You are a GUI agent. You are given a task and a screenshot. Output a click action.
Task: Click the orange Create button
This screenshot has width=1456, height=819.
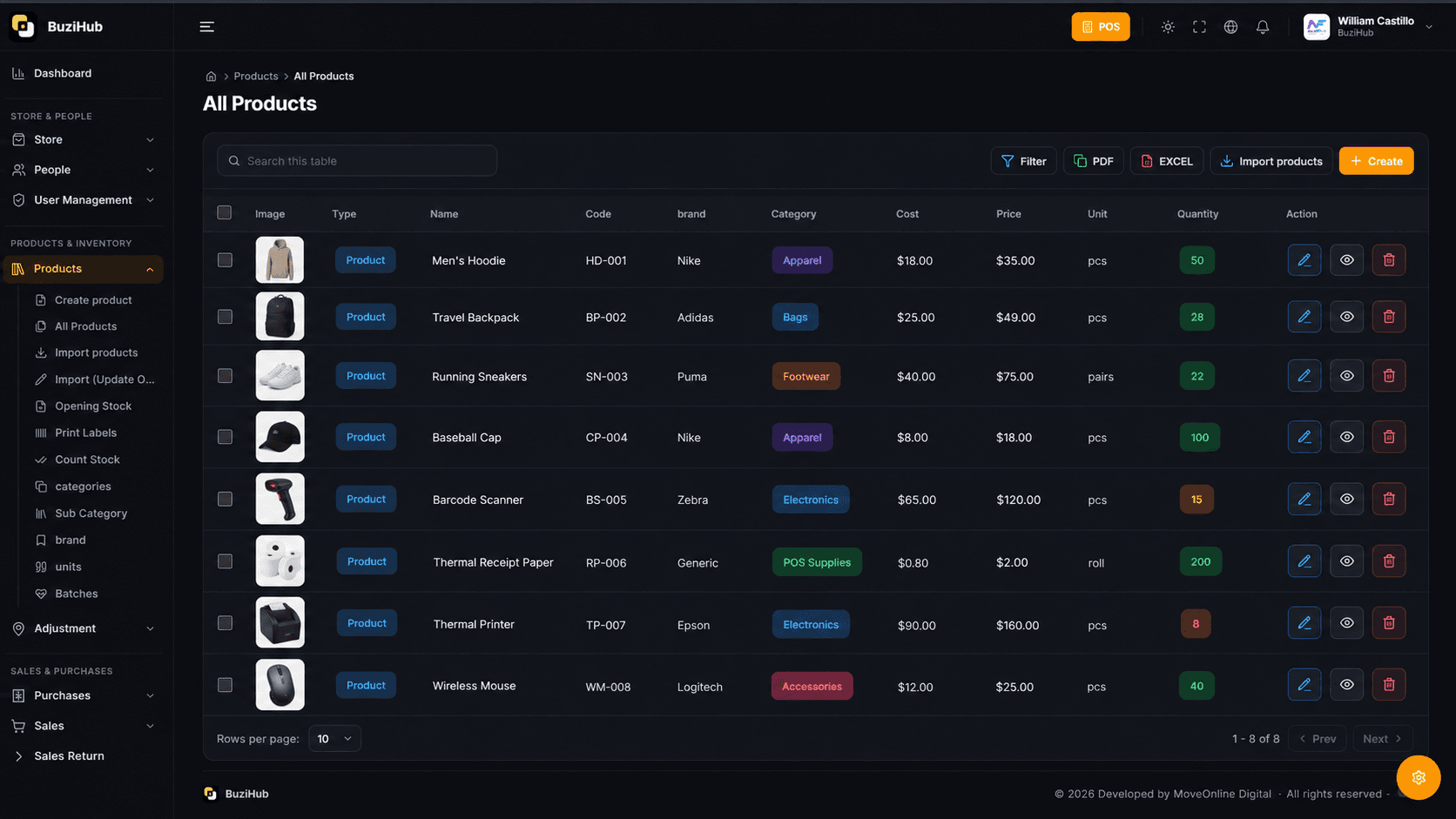tap(1376, 161)
